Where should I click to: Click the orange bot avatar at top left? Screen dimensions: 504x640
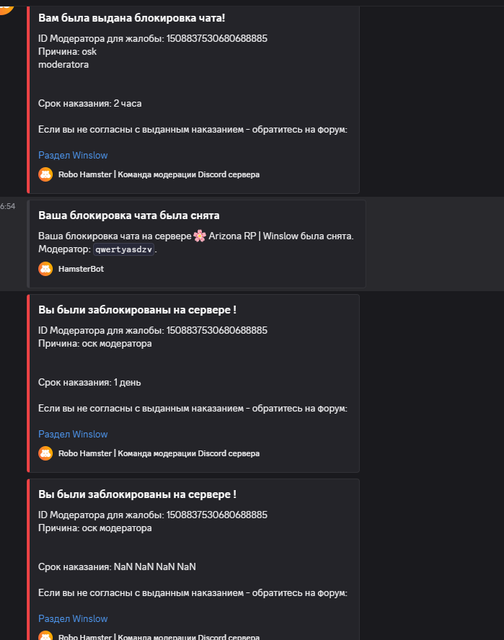point(6,9)
